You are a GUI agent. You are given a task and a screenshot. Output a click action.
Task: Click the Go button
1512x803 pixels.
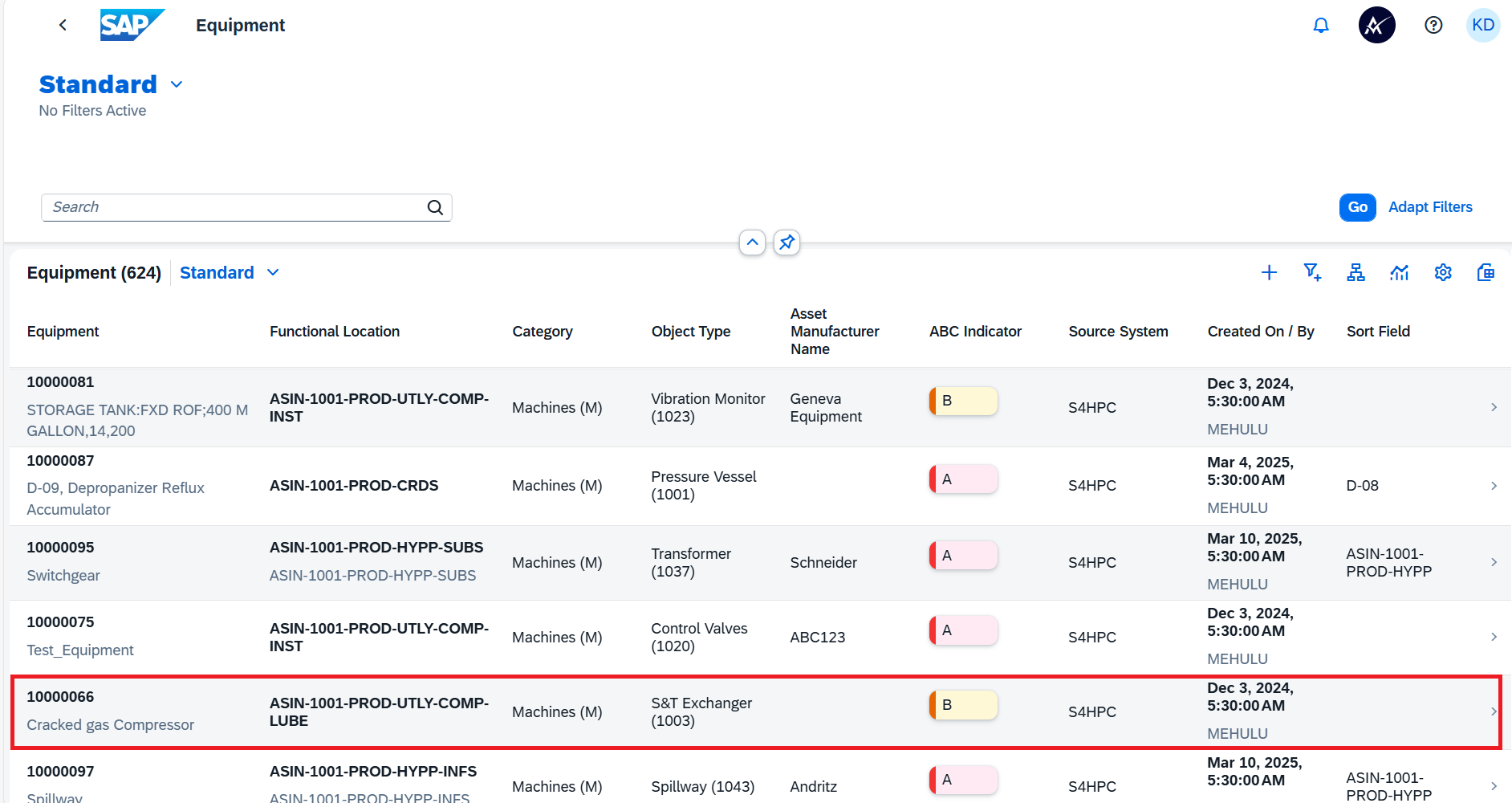tap(1357, 207)
